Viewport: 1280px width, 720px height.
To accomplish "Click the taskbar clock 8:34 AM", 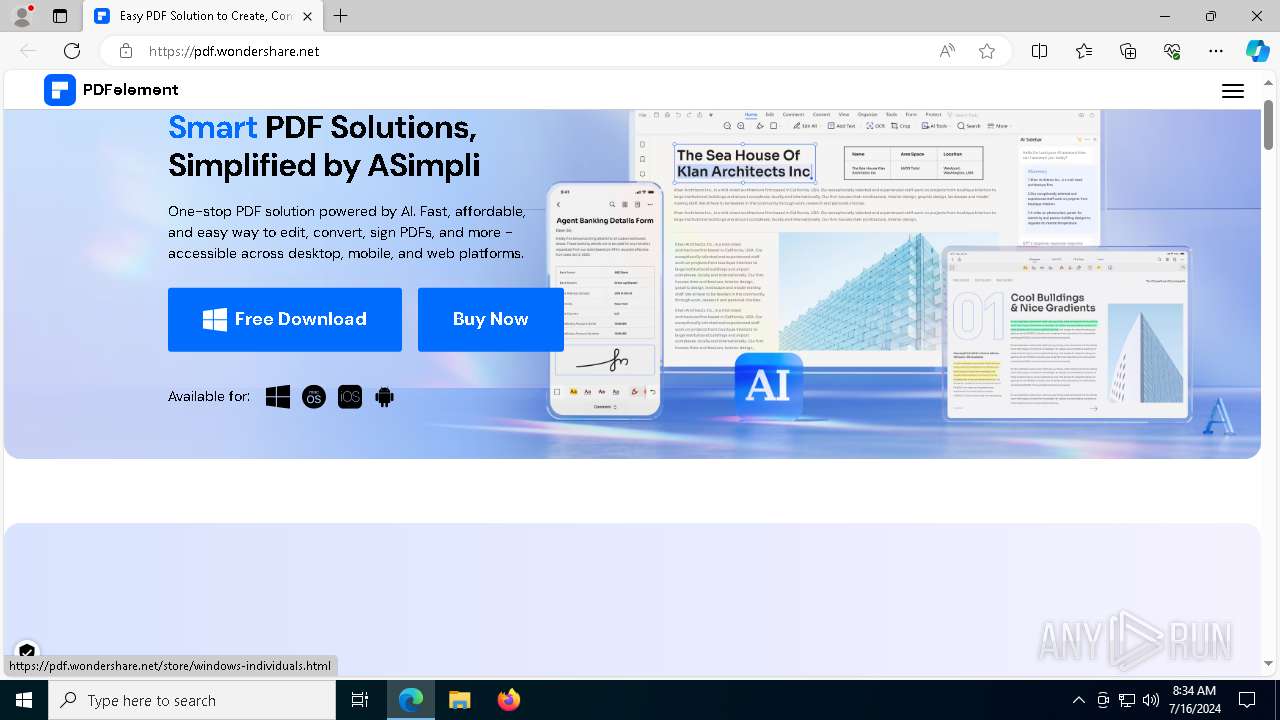I will point(1194,700).
